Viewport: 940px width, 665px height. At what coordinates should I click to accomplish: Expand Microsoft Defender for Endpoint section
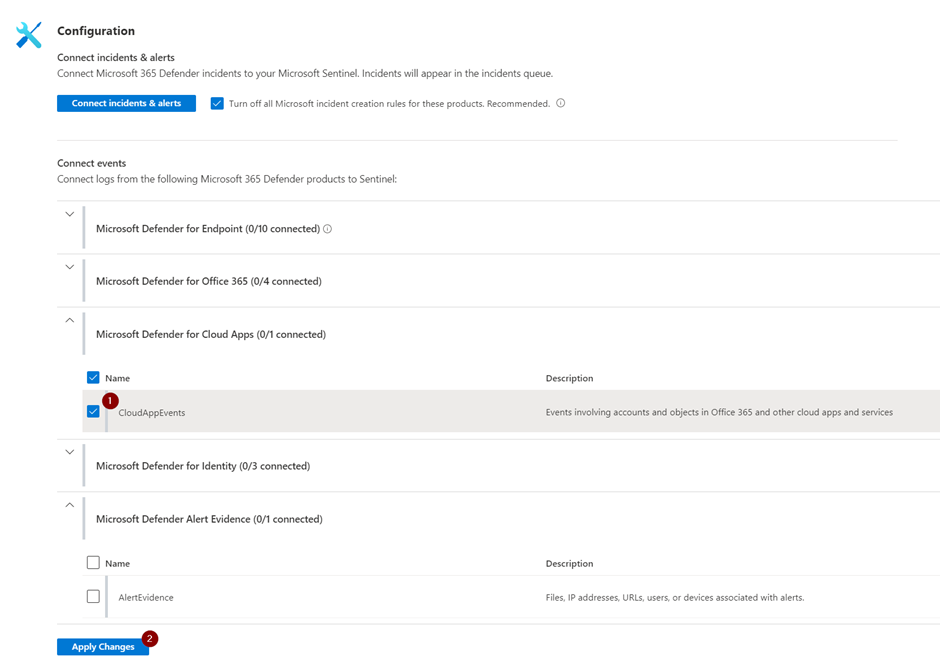70,214
